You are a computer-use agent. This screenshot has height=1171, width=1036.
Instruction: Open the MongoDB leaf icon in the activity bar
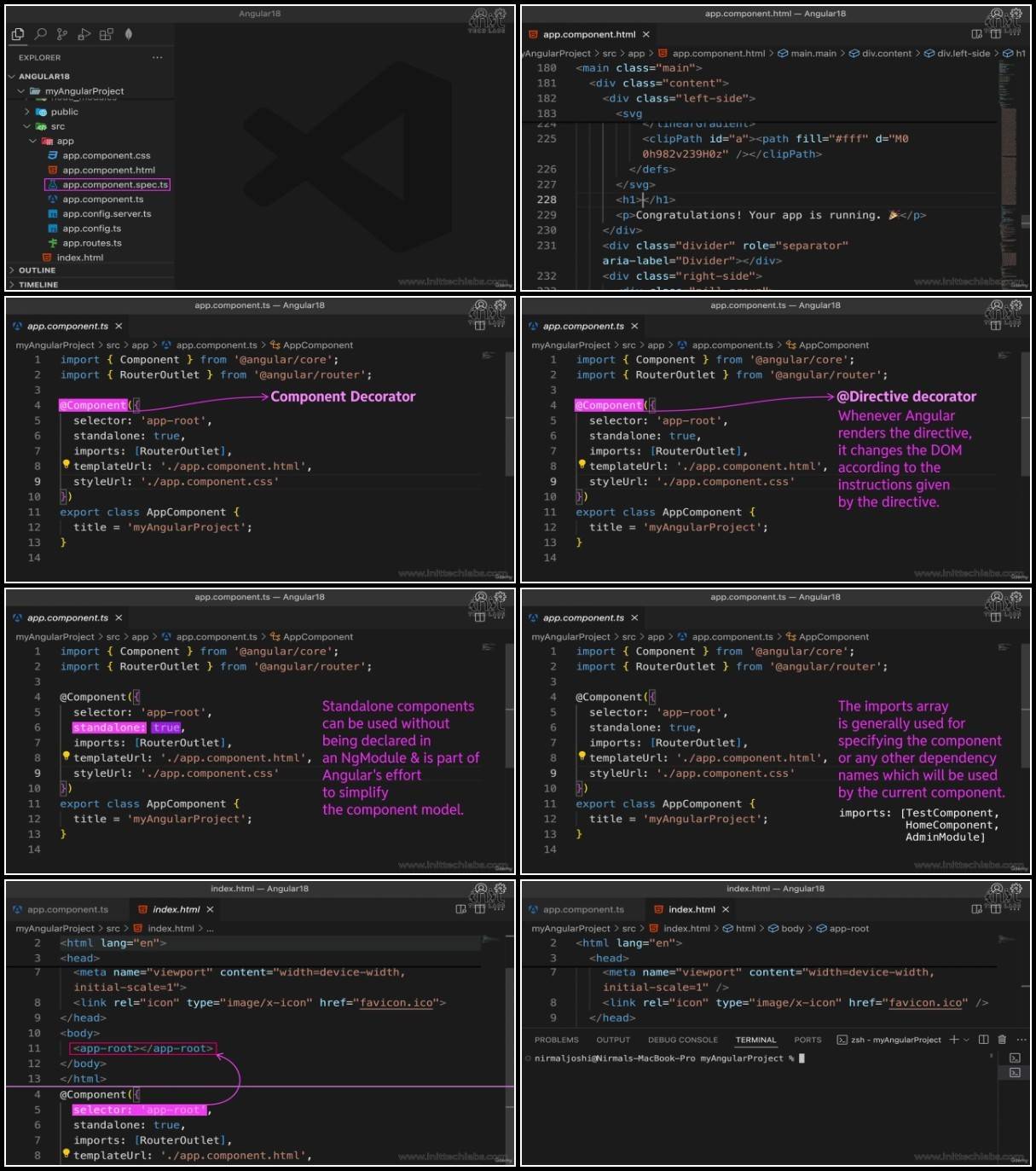pos(129,34)
